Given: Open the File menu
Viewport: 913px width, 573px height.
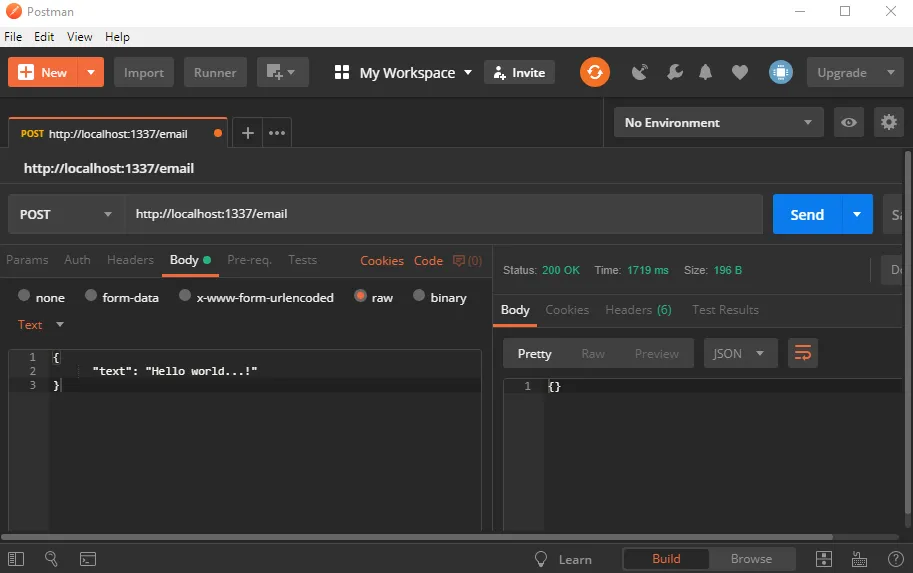Looking at the screenshot, I should pyautogui.click(x=13, y=37).
